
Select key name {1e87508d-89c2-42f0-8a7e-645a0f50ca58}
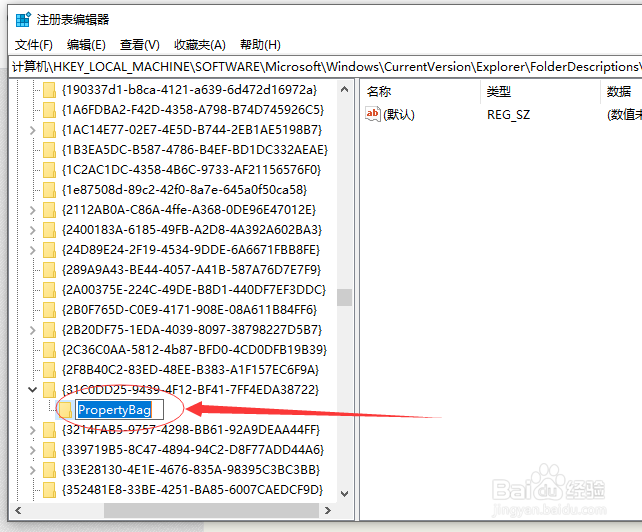[184, 190]
